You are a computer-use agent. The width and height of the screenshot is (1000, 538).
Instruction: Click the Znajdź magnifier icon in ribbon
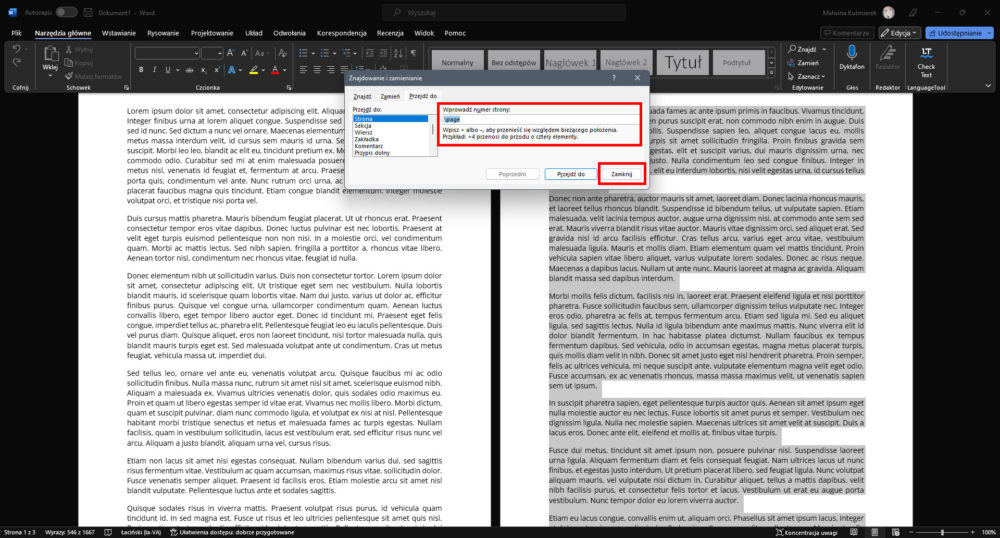tap(792, 49)
